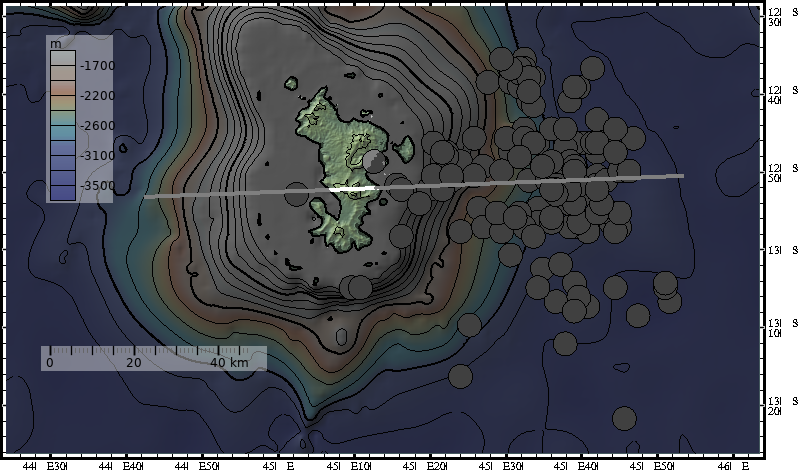The width and height of the screenshot is (802, 475).
Task: Click the circle marker at the island's western tip
Action: click(296, 194)
